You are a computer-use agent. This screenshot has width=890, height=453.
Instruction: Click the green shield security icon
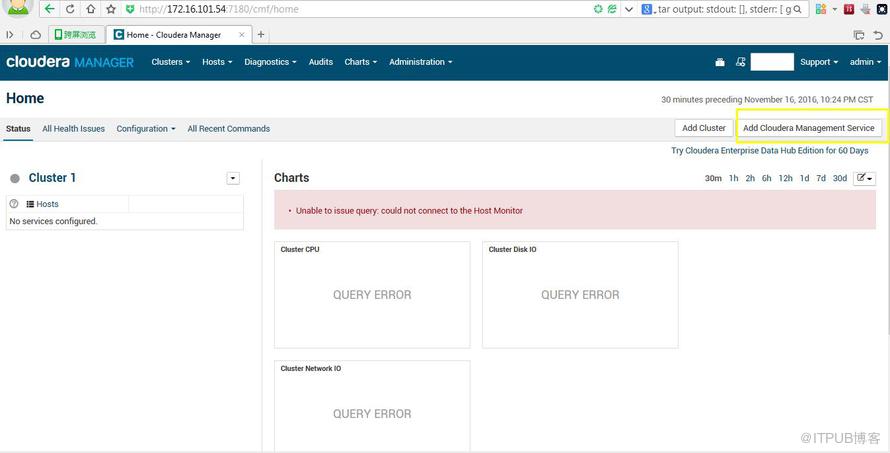click(x=130, y=9)
